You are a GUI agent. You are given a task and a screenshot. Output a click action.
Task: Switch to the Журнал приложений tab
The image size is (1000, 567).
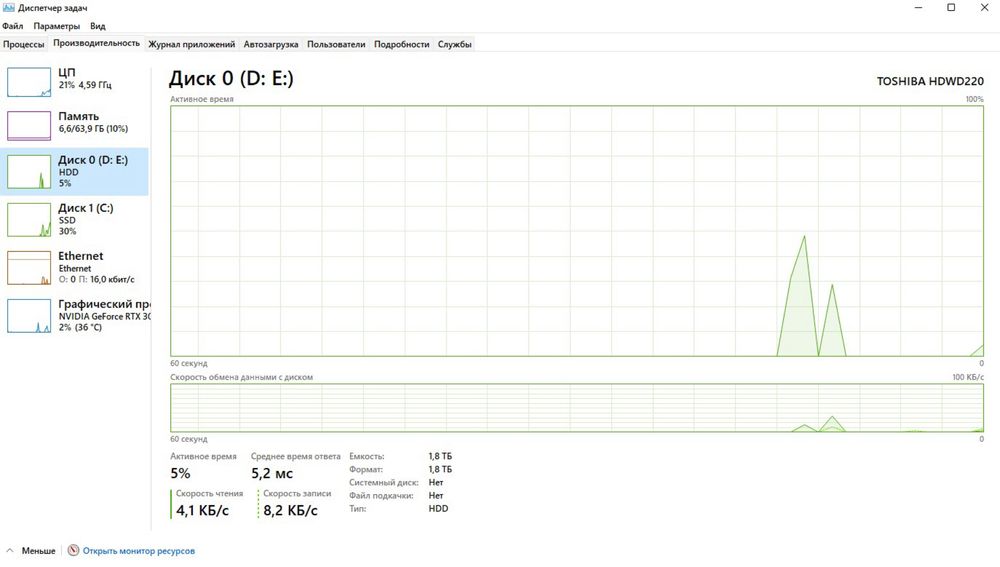tap(191, 44)
